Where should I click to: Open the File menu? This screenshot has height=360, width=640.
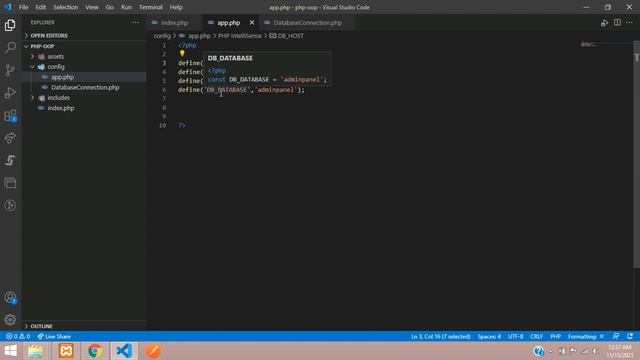point(23,7)
